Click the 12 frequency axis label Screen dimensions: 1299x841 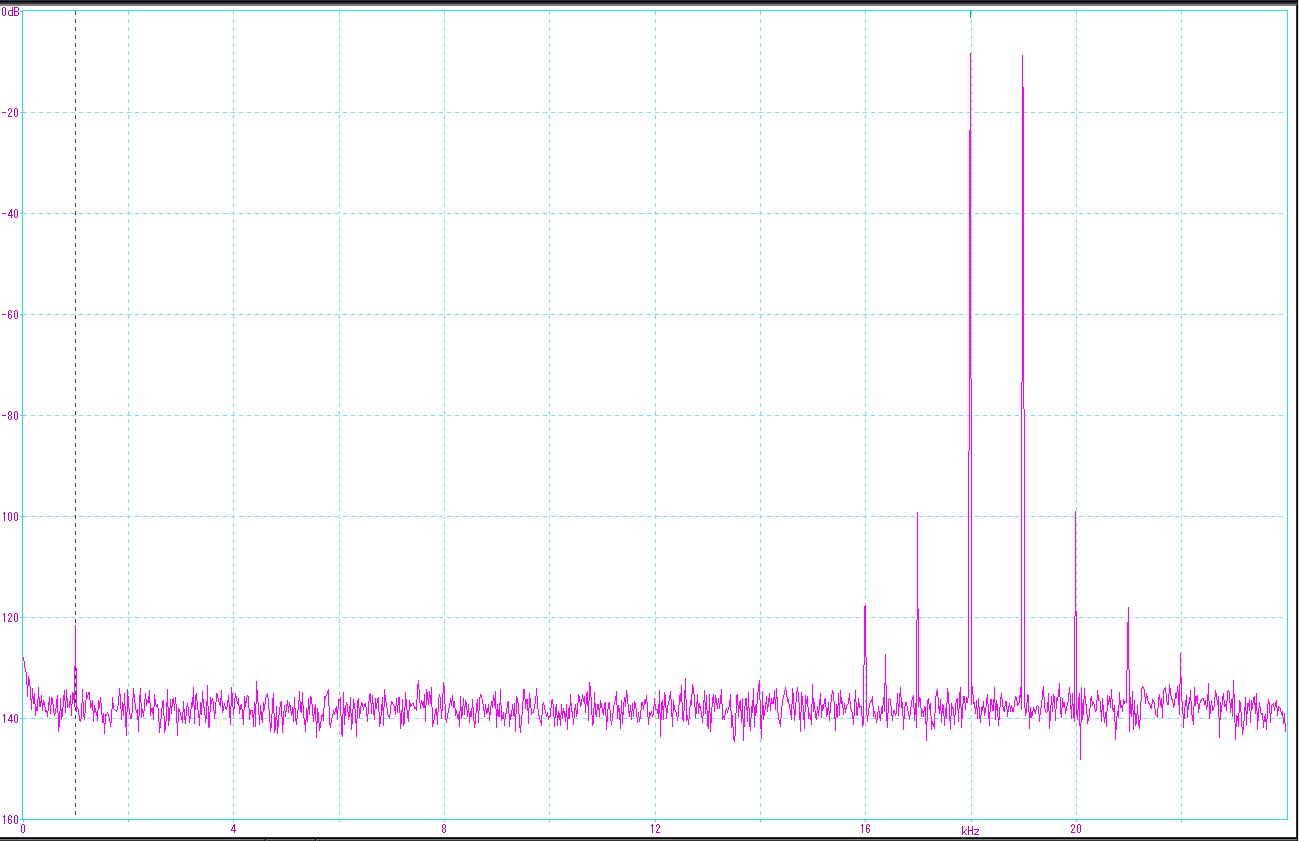[x=655, y=829]
